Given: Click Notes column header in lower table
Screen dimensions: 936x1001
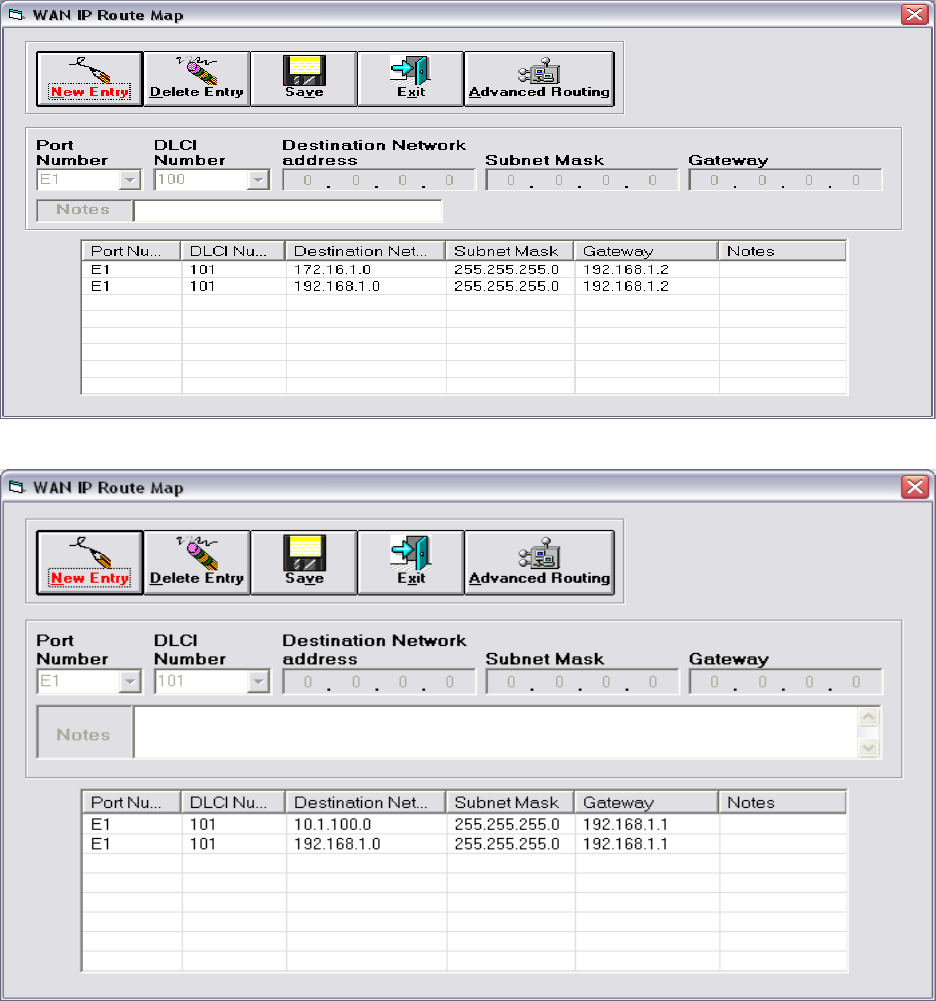Looking at the screenshot, I should point(783,802).
